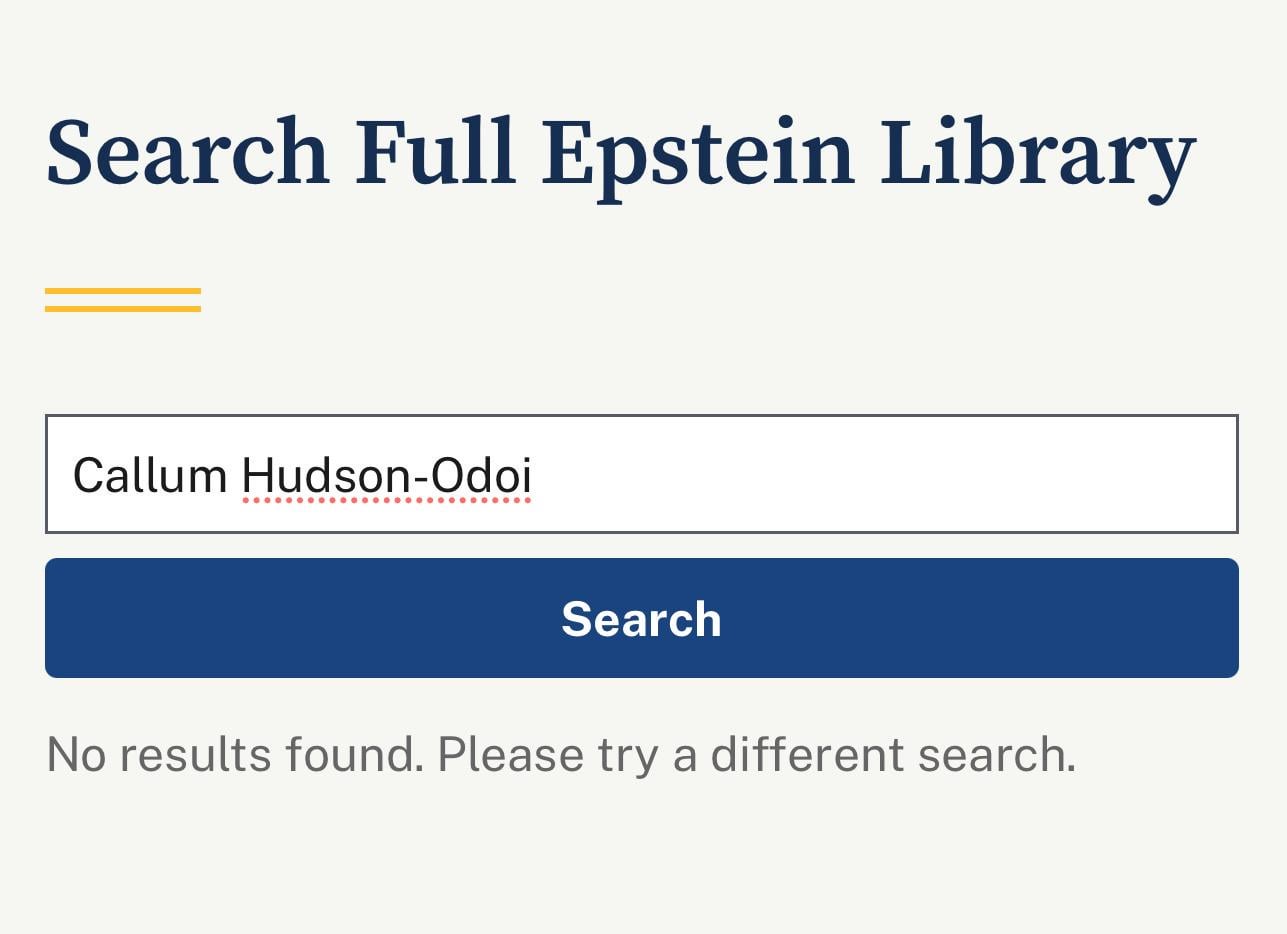Screen dimensions: 1287x934
Task: Click the red dotted spell-check underline
Action: click(x=386, y=499)
